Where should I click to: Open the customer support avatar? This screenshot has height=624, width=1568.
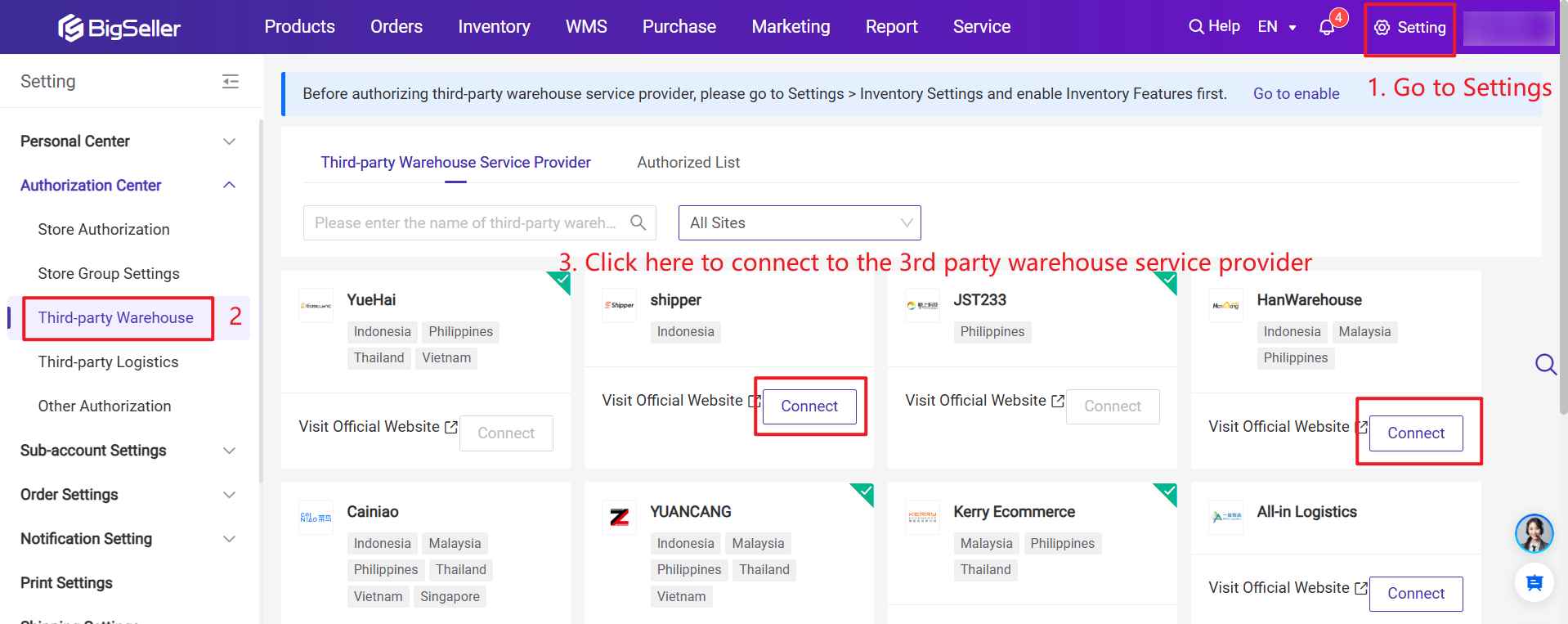(1534, 533)
